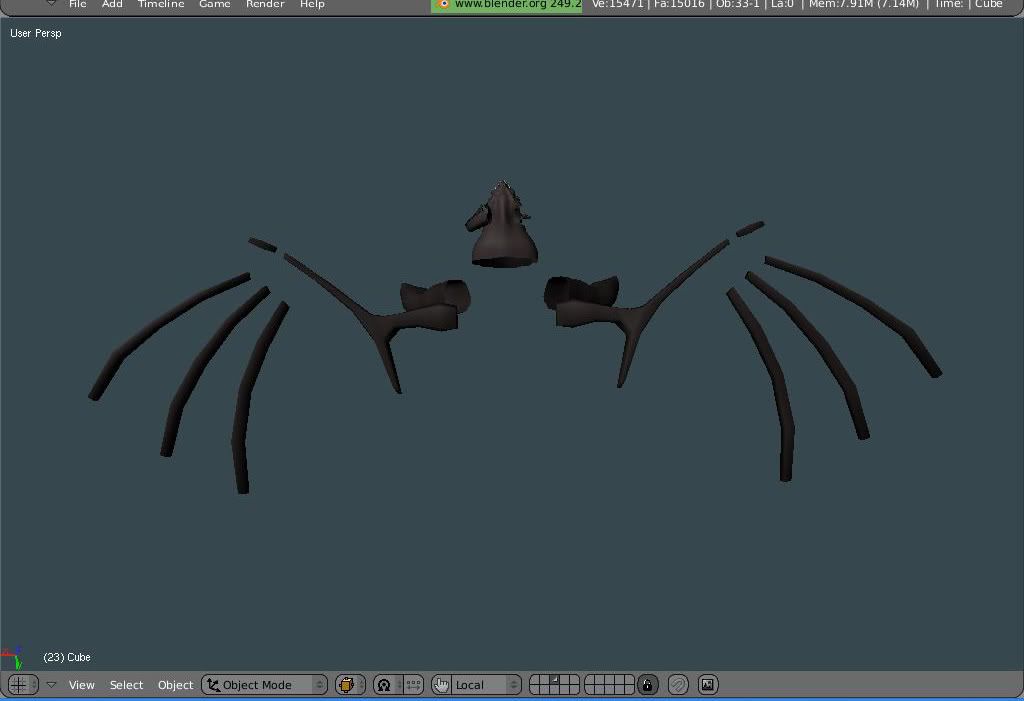The height and width of the screenshot is (701, 1024).
Task: Click the pivot point icon
Action: (383, 685)
